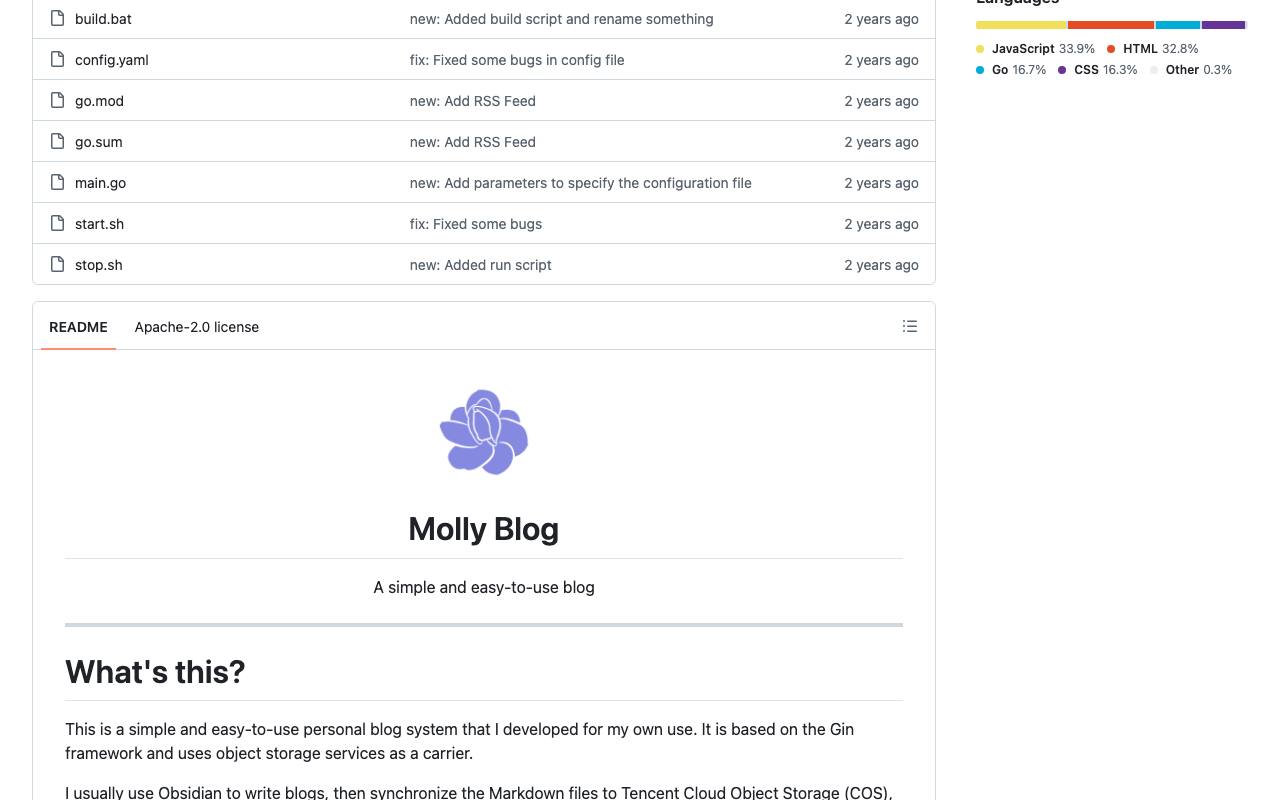Click the start.sh file icon
Image resolution: width=1280 pixels, height=800 pixels.
tap(58, 223)
